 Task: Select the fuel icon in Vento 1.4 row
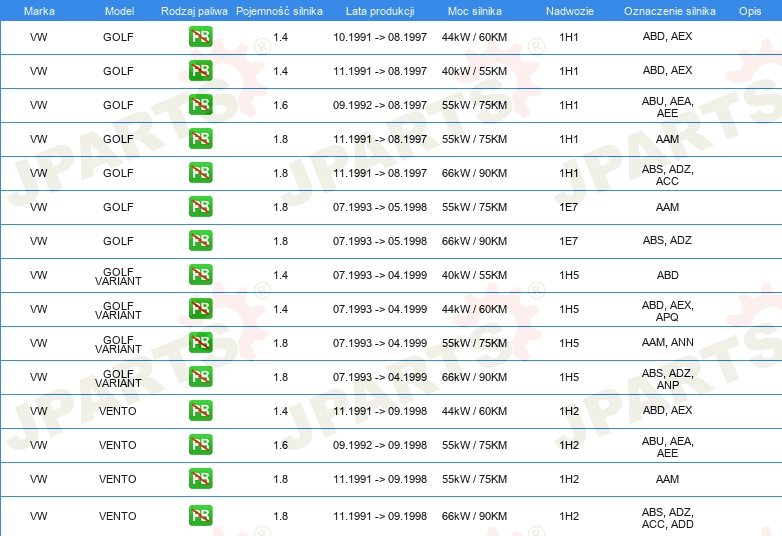[x=200, y=410]
